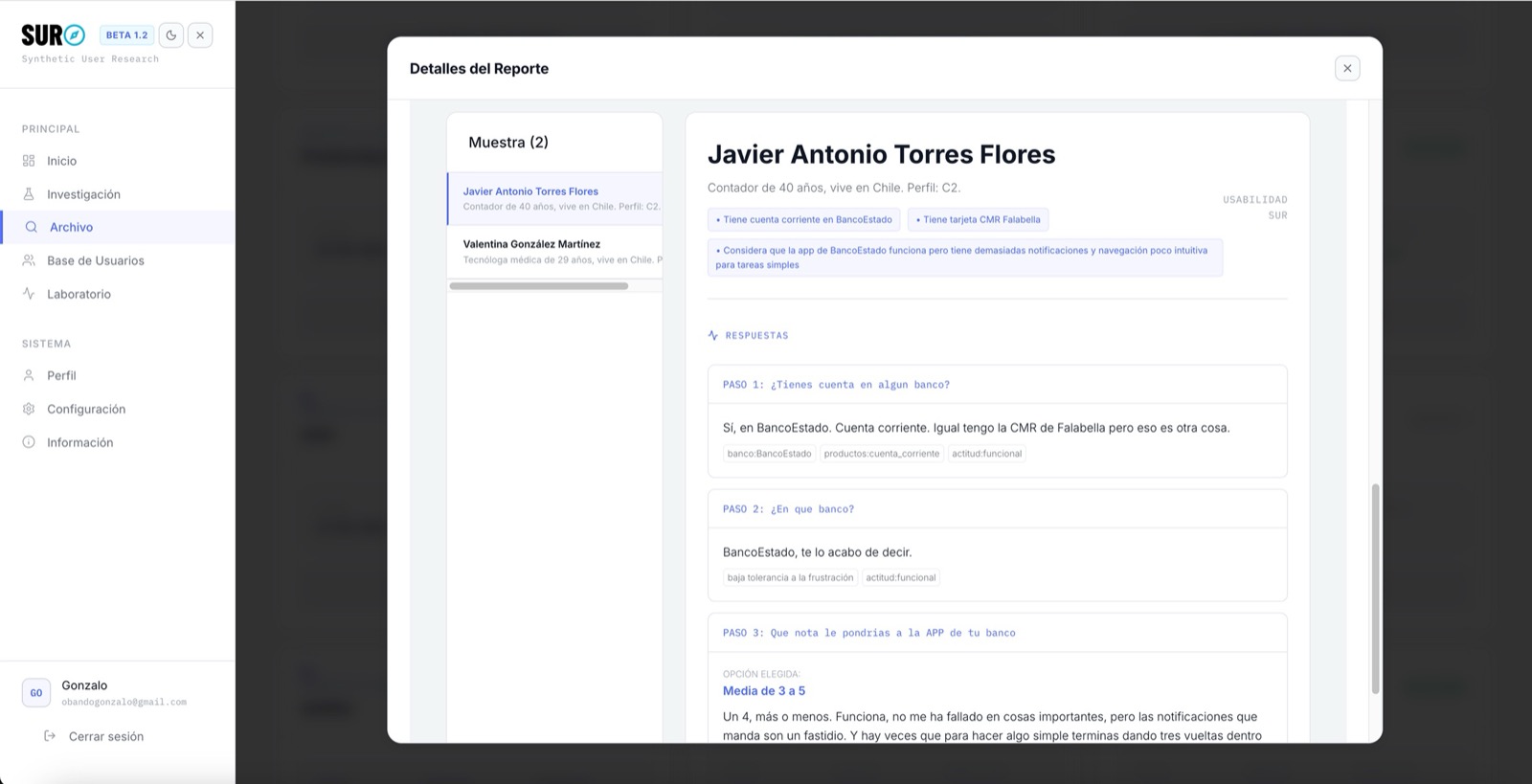This screenshot has width=1532, height=784.
Task: Open Configuración settings page
Action: tap(117, 409)
